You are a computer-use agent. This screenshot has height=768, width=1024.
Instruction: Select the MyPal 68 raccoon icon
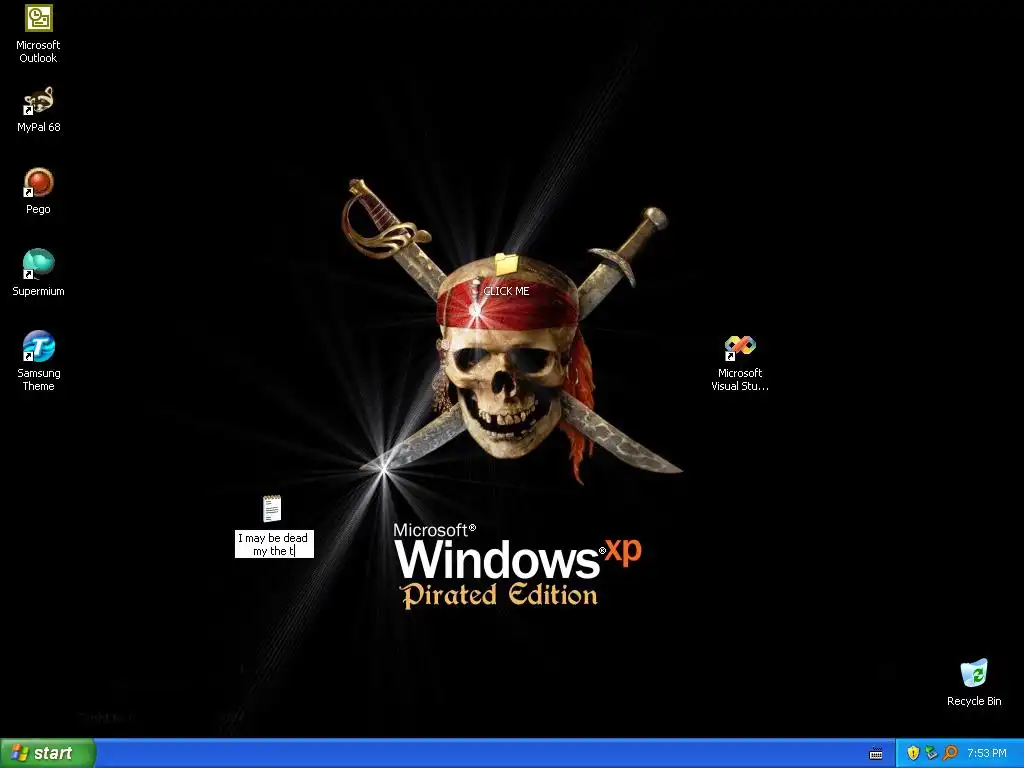(39, 101)
